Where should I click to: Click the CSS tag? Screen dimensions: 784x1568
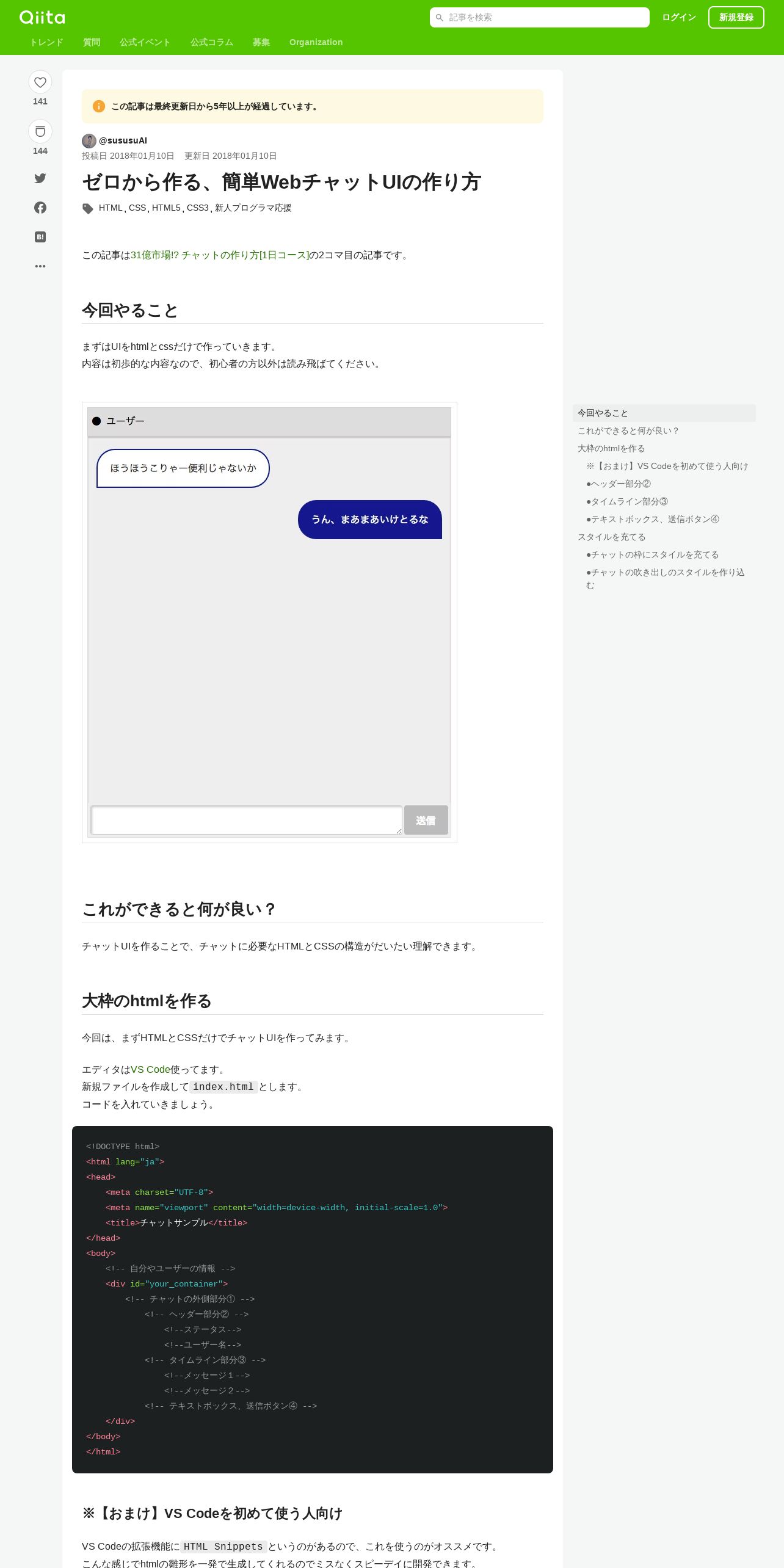click(x=137, y=208)
